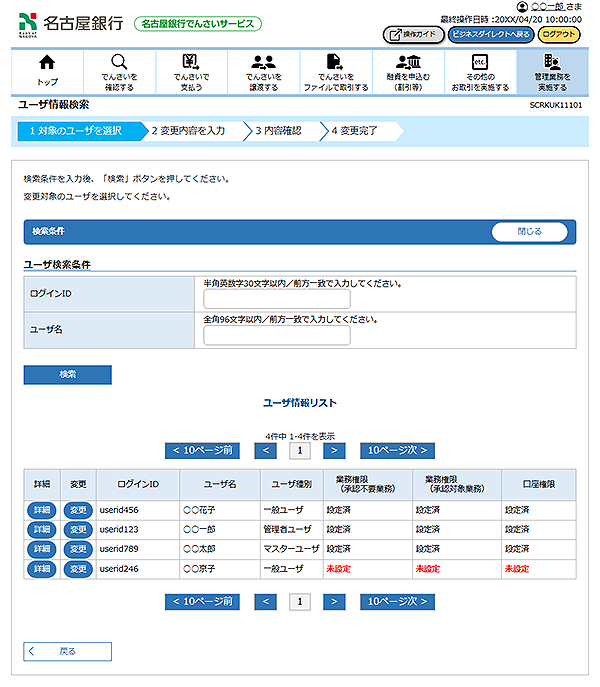Click 変更 for userid123
This screenshot has width=600, height=687.
[x=78, y=529]
